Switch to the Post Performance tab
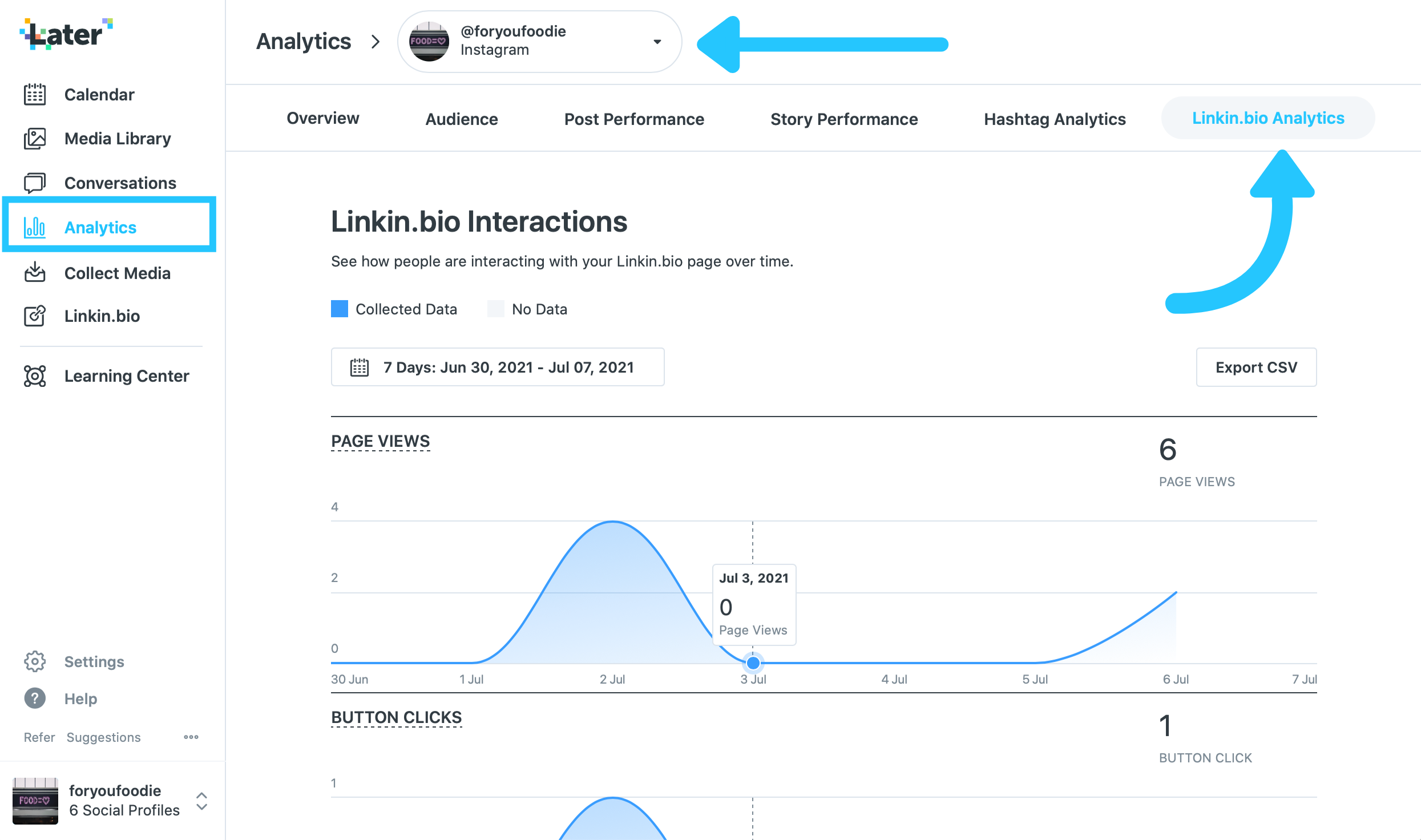This screenshot has height=840, width=1421. point(634,119)
